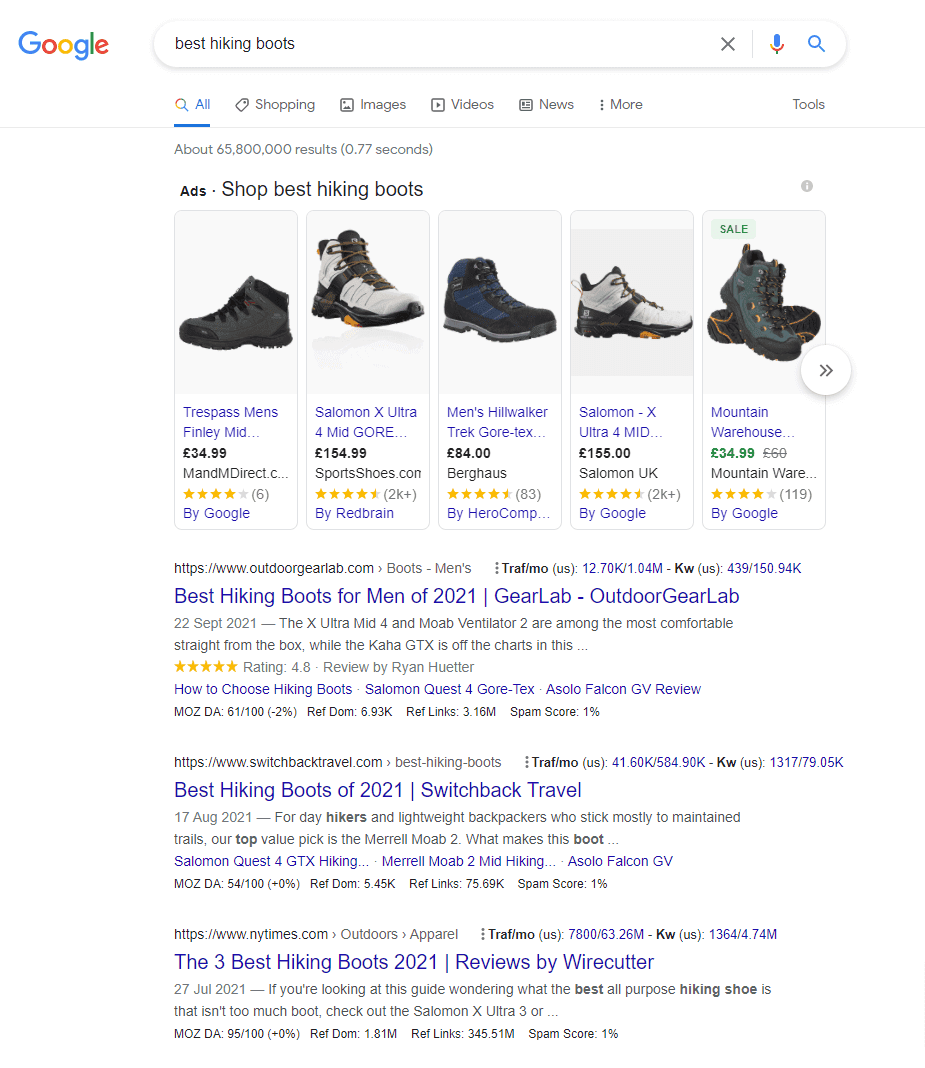925x1068 pixels.
Task: Click the outdoorgearlab keyword value 439/150.94K
Action: tap(764, 569)
